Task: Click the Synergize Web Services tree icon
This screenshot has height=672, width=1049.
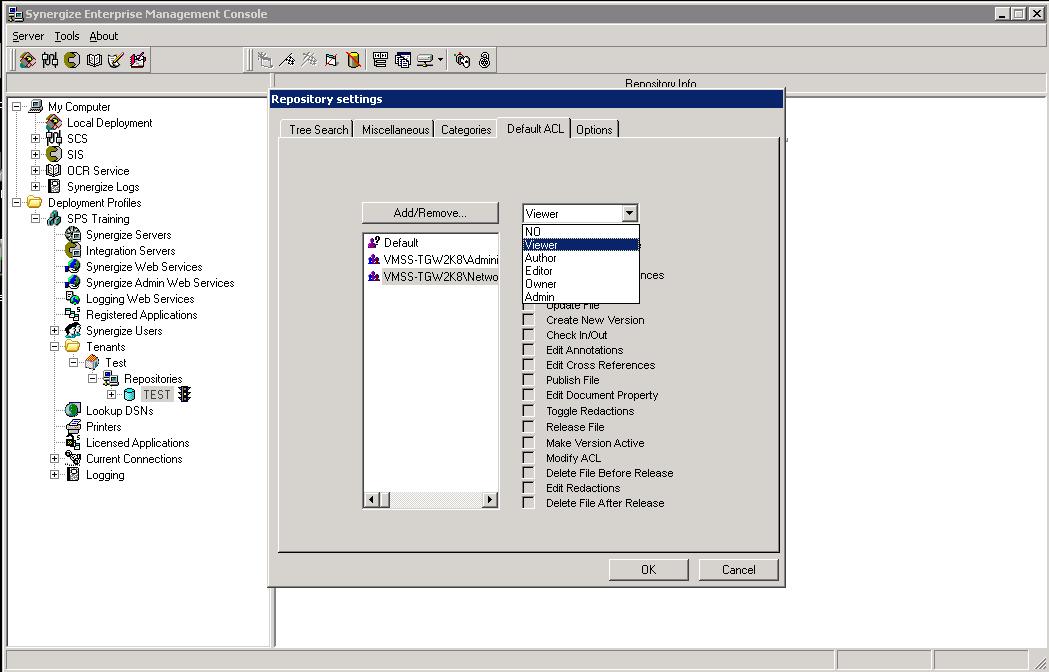Action: 73,266
